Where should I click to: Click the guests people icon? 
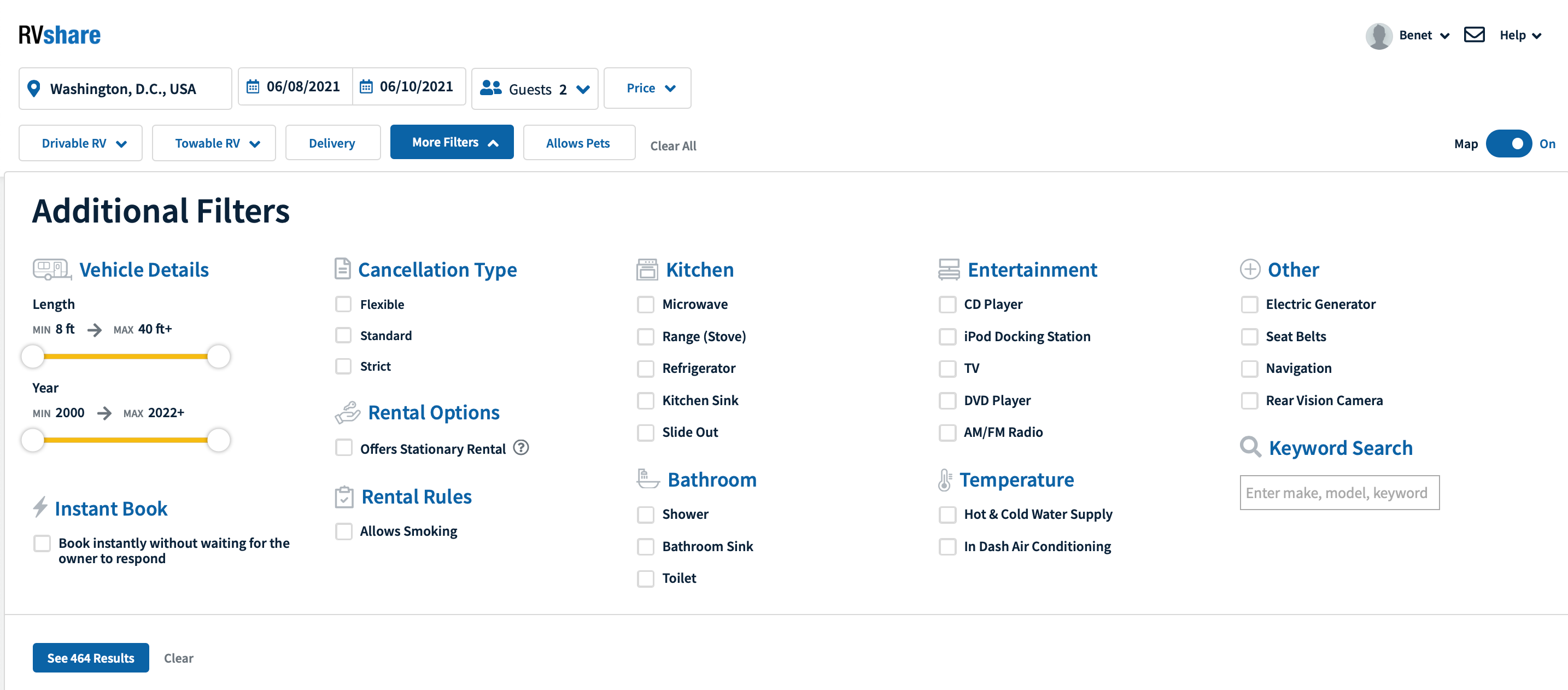(x=490, y=88)
